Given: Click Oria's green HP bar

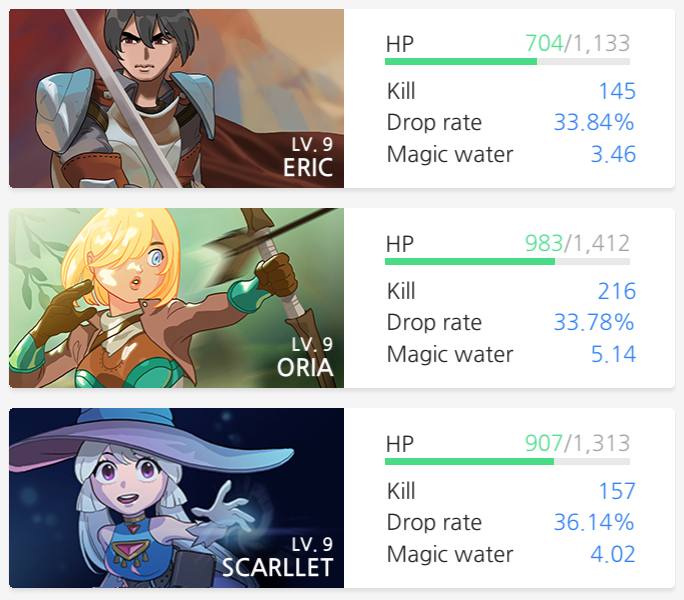Looking at the screenshot, I should (x=507, y=261).
